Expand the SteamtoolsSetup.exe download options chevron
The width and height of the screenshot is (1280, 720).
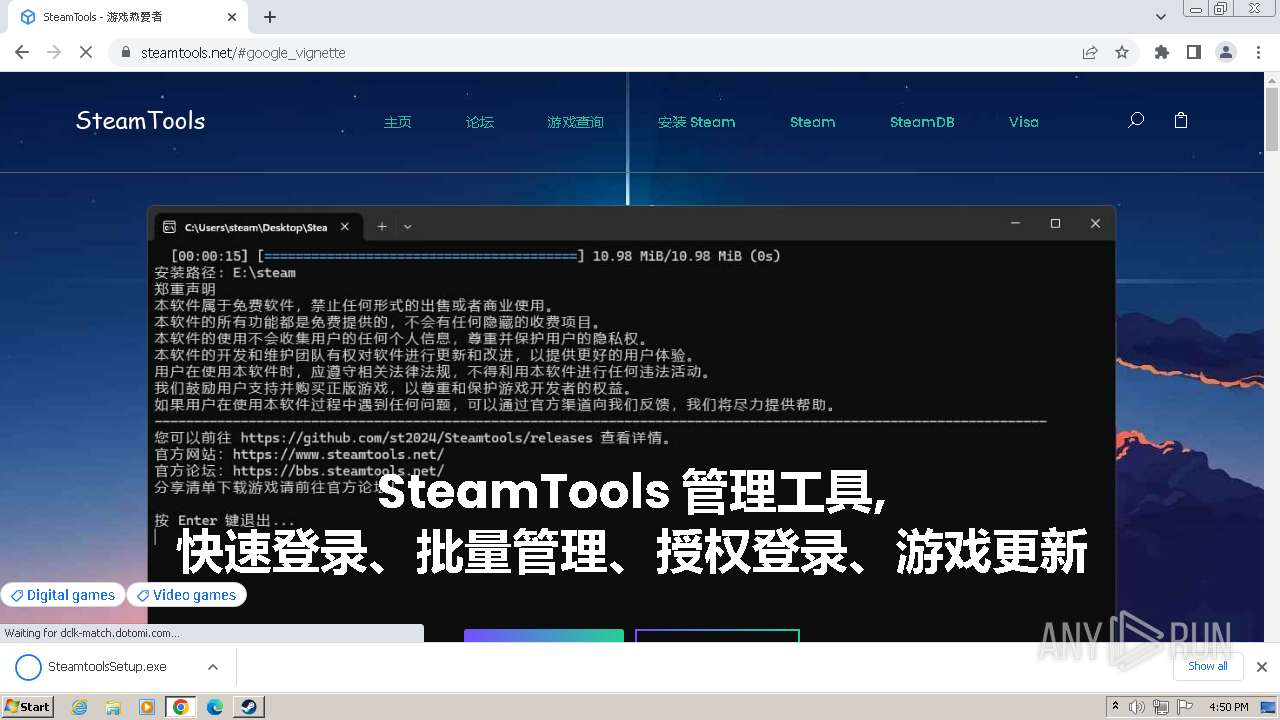click(213, 667)
